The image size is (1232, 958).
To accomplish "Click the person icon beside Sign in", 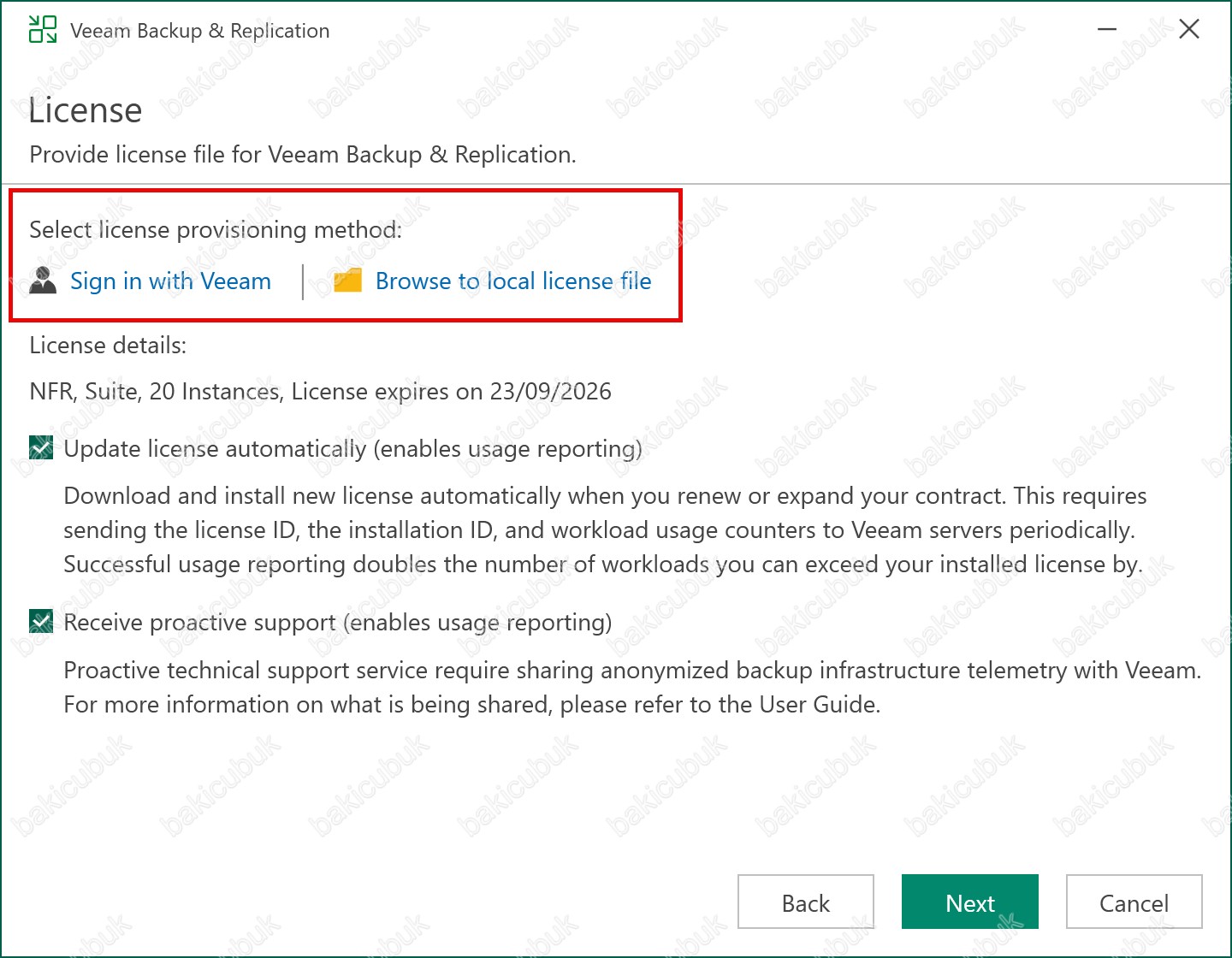I will (x=43, y=281).
